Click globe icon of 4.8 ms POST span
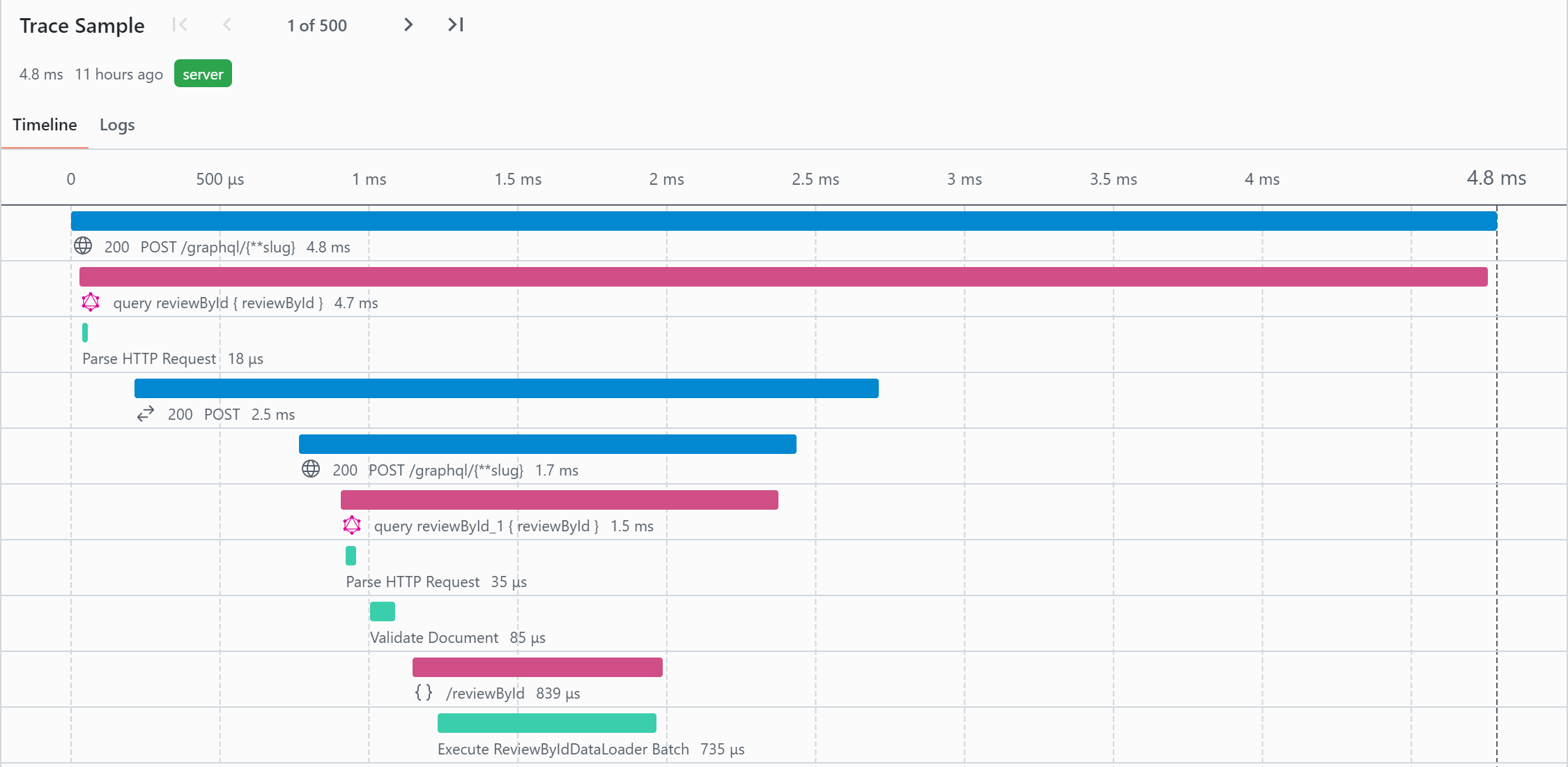This screenshot has height=767, width=1568. click(x=83, y=246)
